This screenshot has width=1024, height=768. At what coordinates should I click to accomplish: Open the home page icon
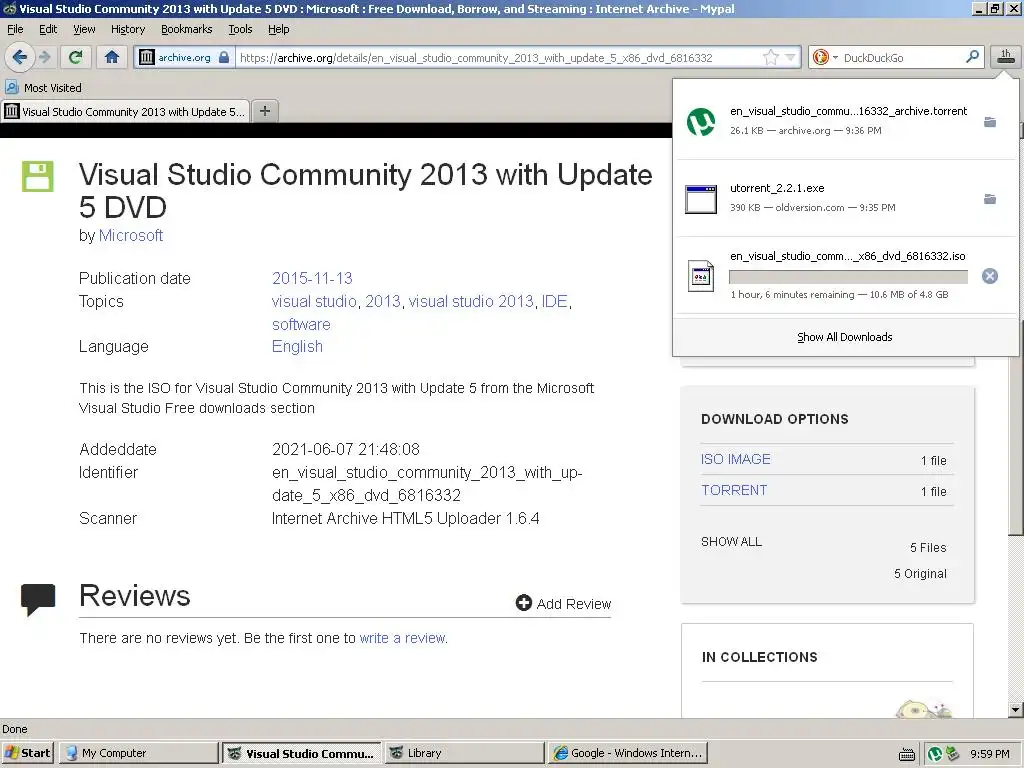[x=112, y=57]
